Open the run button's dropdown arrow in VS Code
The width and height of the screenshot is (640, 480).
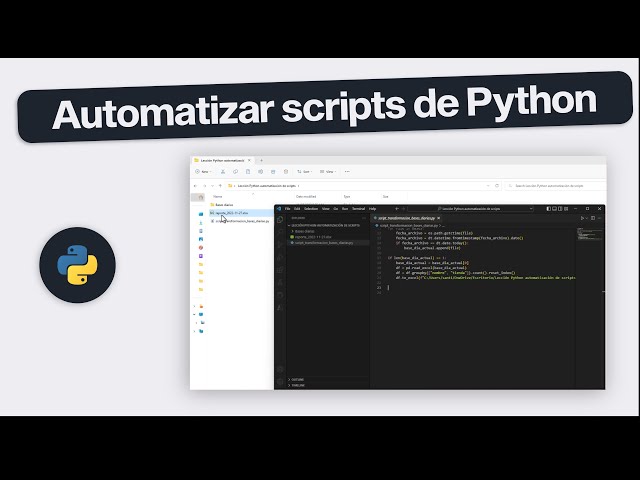587,218
